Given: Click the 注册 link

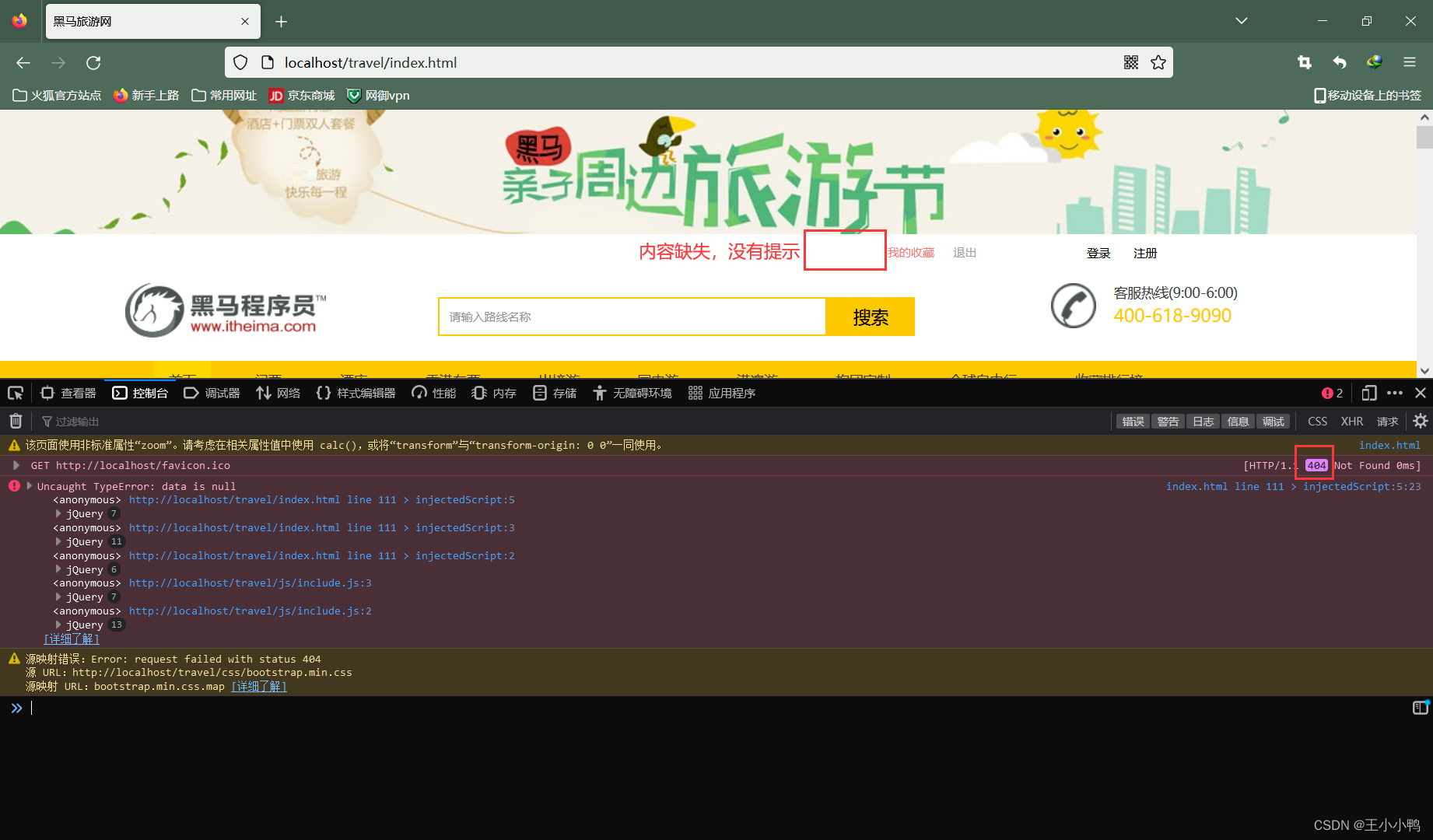Looking at the screenshot, I should 1145,254.
